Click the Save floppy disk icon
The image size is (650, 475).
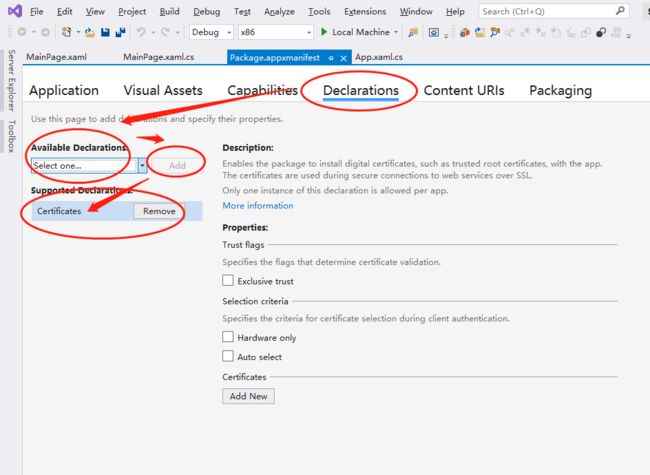(x=105, y=32)
